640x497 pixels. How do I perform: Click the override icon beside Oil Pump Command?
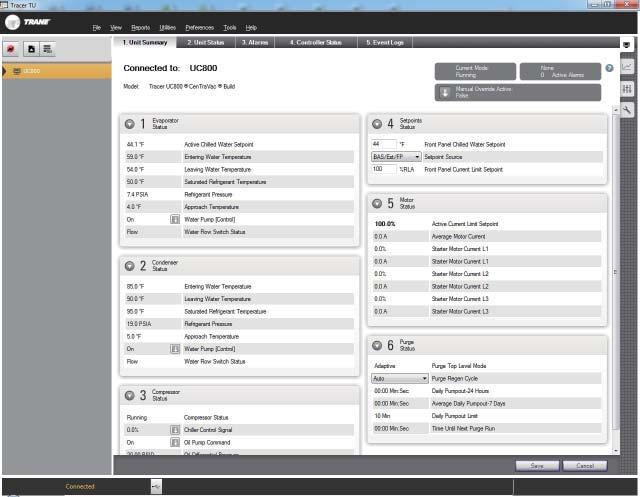(x=175, y=442)
